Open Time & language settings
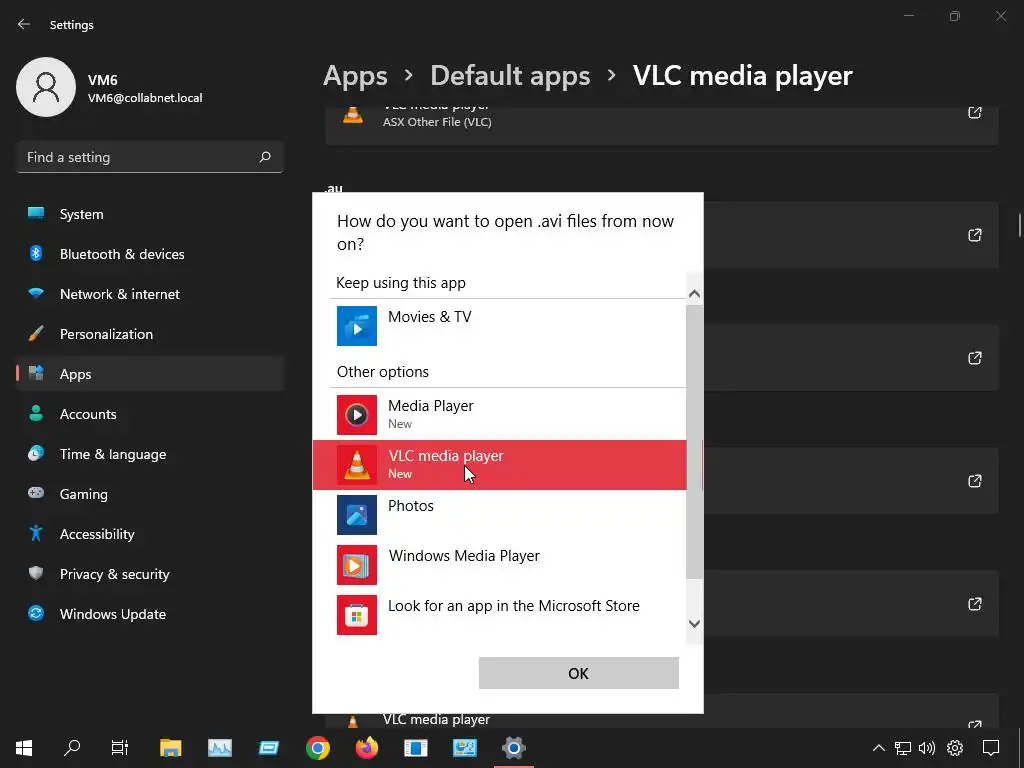Image resolution: width=1024 pixels, height=768 pixels. [150, 454]
